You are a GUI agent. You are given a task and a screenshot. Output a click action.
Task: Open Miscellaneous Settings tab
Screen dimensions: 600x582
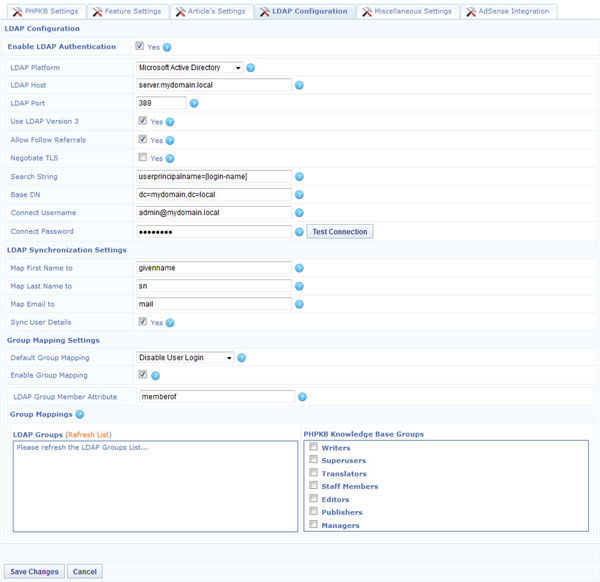tap(408, 11)
